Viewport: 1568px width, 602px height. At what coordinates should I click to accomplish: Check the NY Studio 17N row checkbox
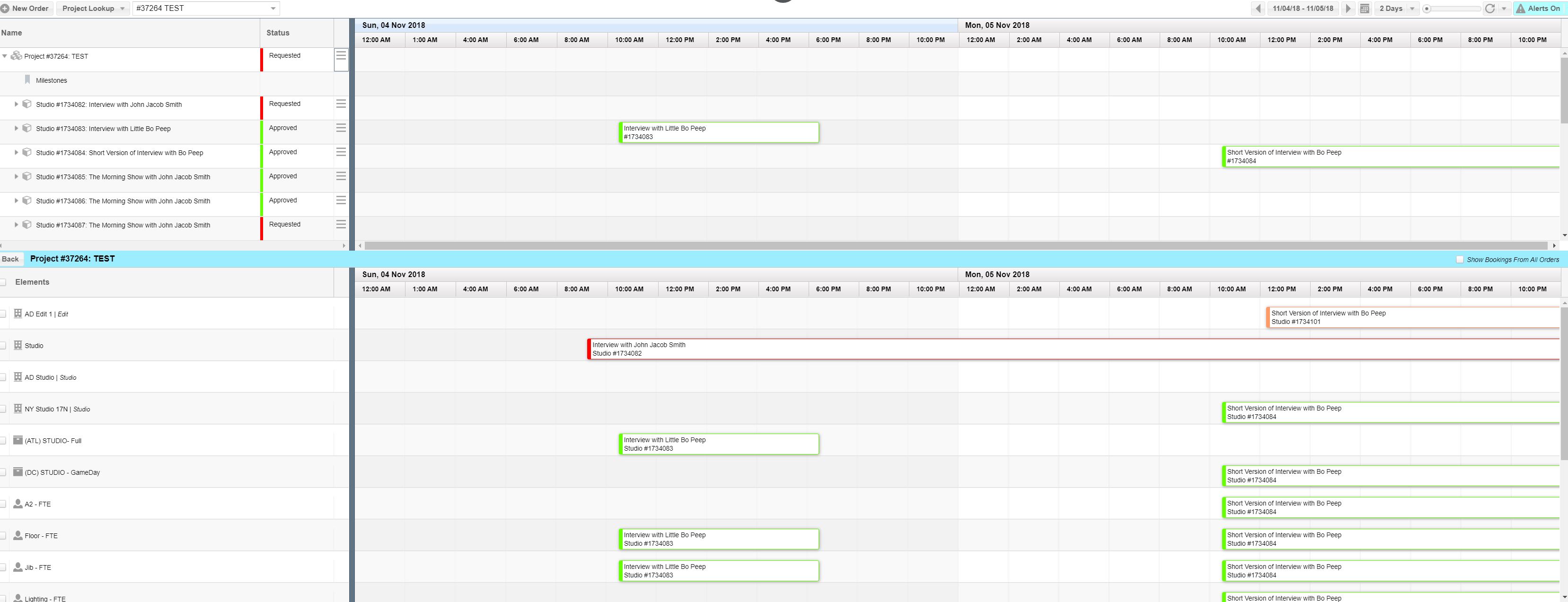(3, 409)
